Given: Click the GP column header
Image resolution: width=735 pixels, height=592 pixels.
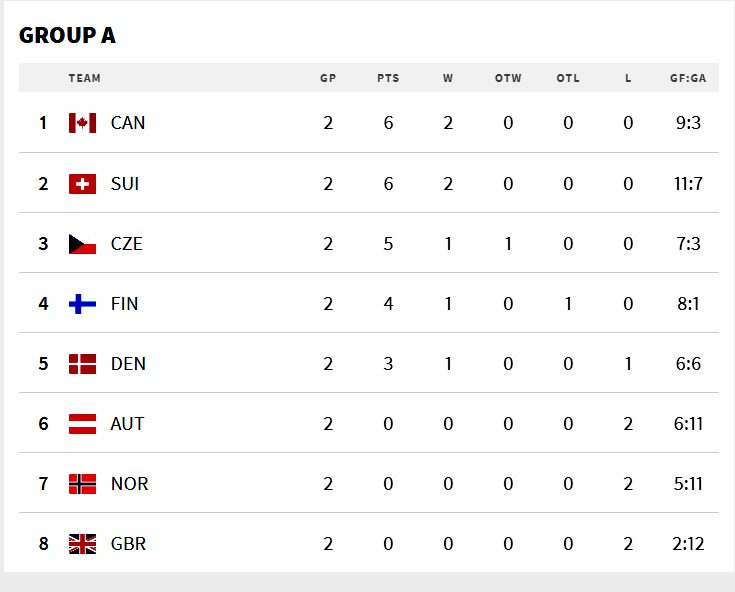Looking at the screenshot, I should coord(328,78).
